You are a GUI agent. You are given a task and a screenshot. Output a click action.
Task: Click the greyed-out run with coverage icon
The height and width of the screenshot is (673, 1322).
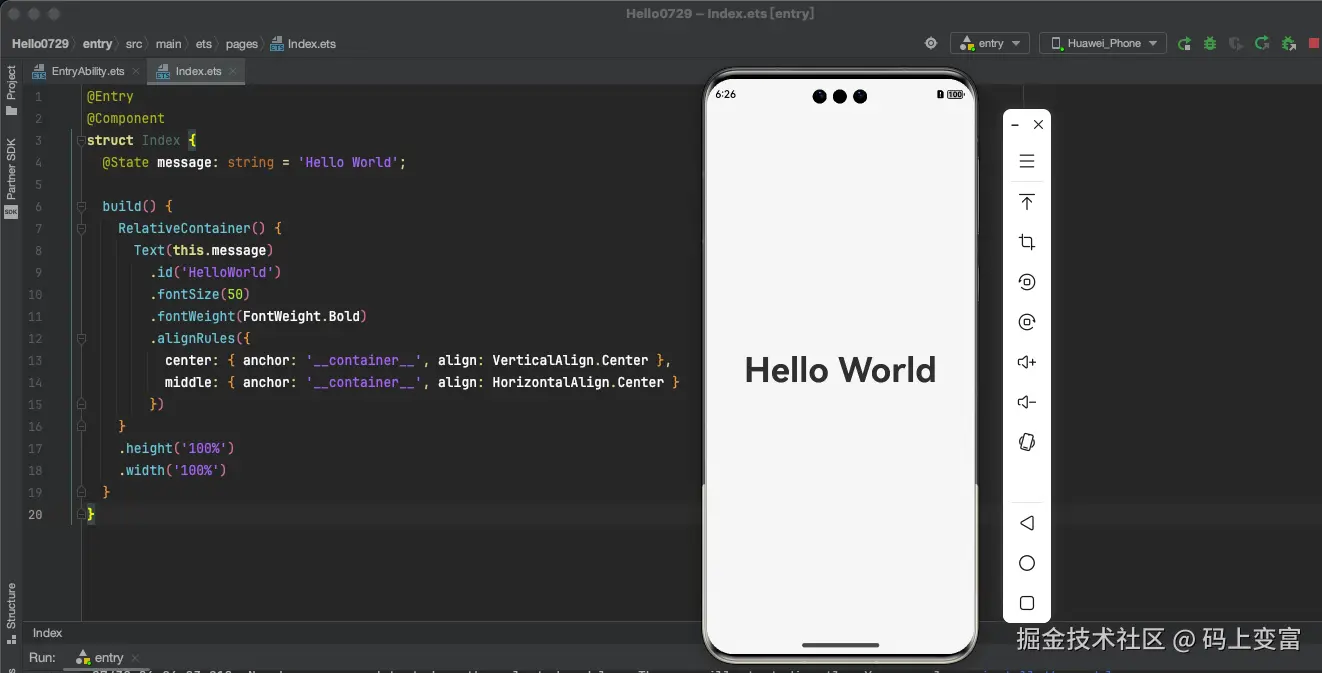click(x=1236, y=43)
